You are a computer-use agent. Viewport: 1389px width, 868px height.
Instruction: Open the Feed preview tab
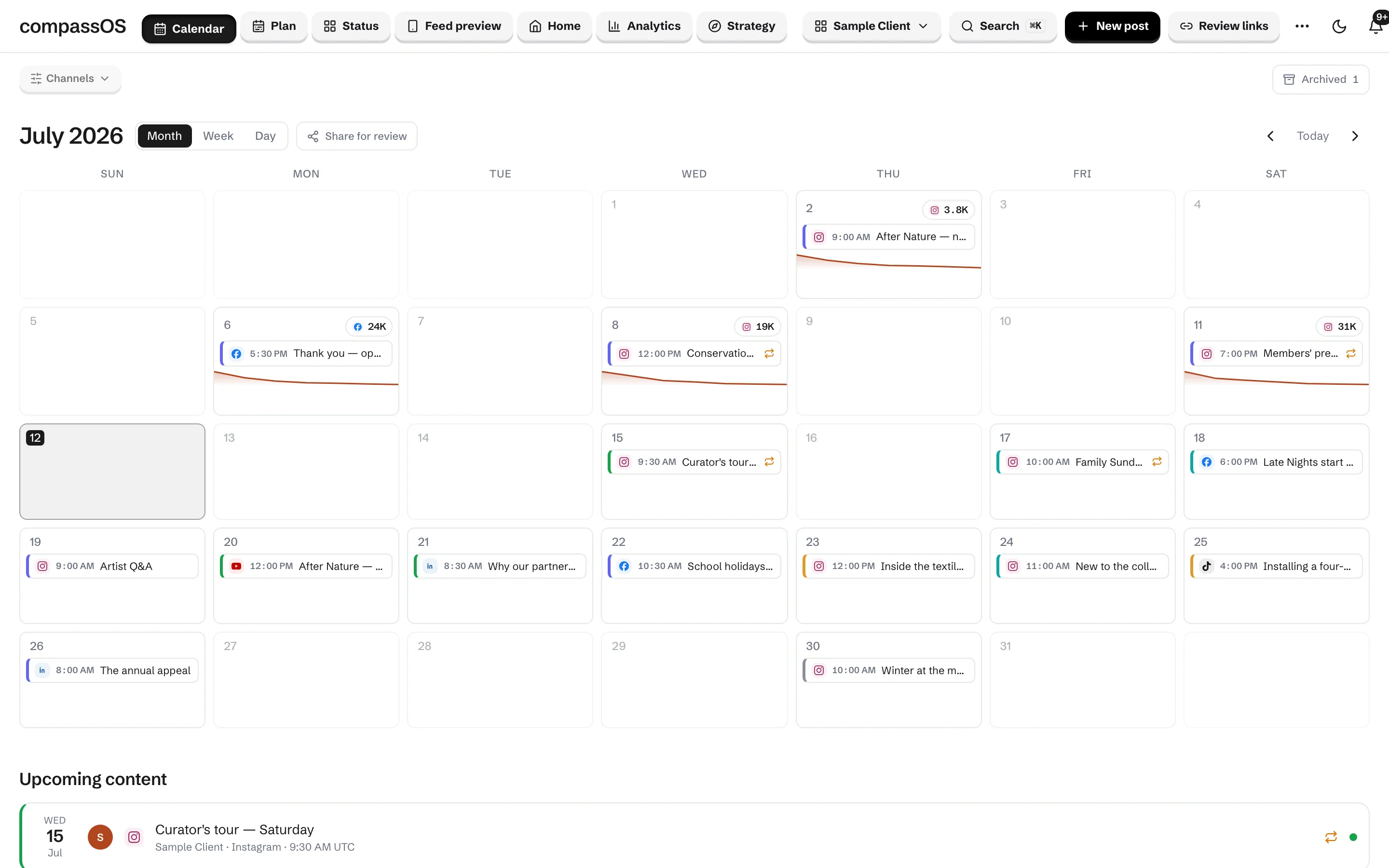point(453,27)
